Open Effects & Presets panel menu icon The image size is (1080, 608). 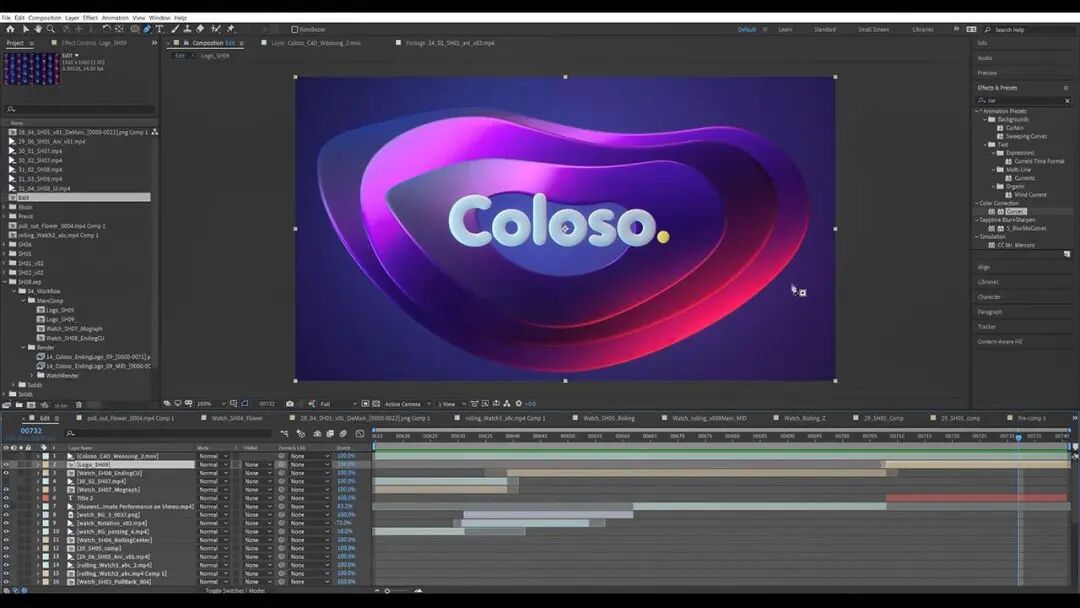[1066, 87]
